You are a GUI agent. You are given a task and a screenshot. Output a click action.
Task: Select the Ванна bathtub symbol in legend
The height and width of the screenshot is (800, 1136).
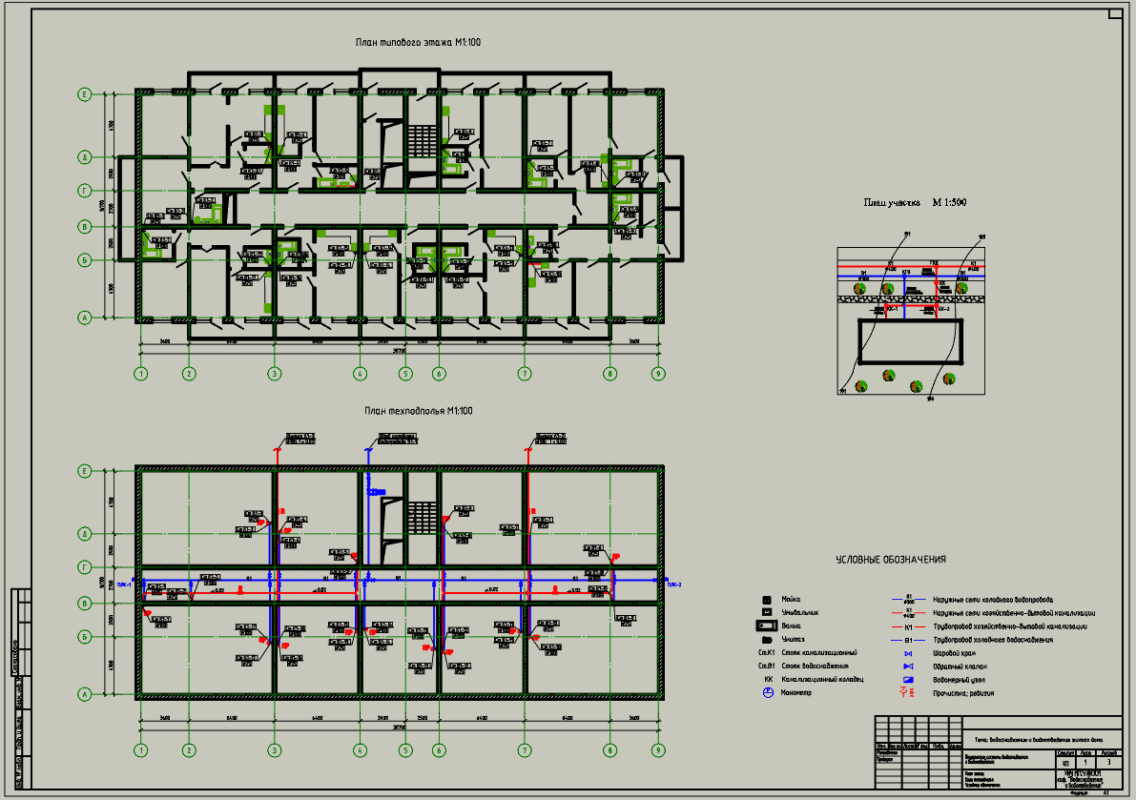(767, 625)
